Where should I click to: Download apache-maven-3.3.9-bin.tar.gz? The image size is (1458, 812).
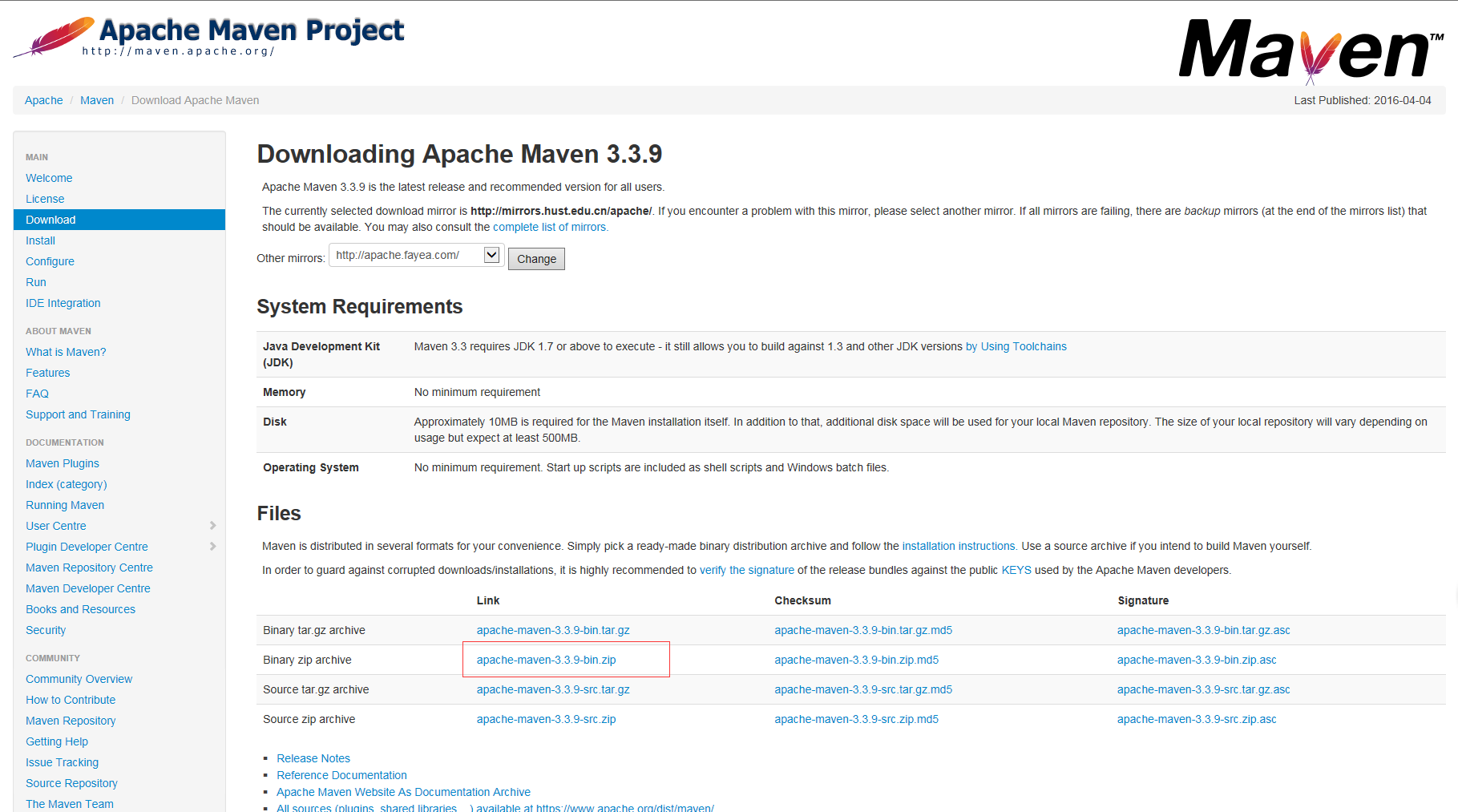click(553, 630)
